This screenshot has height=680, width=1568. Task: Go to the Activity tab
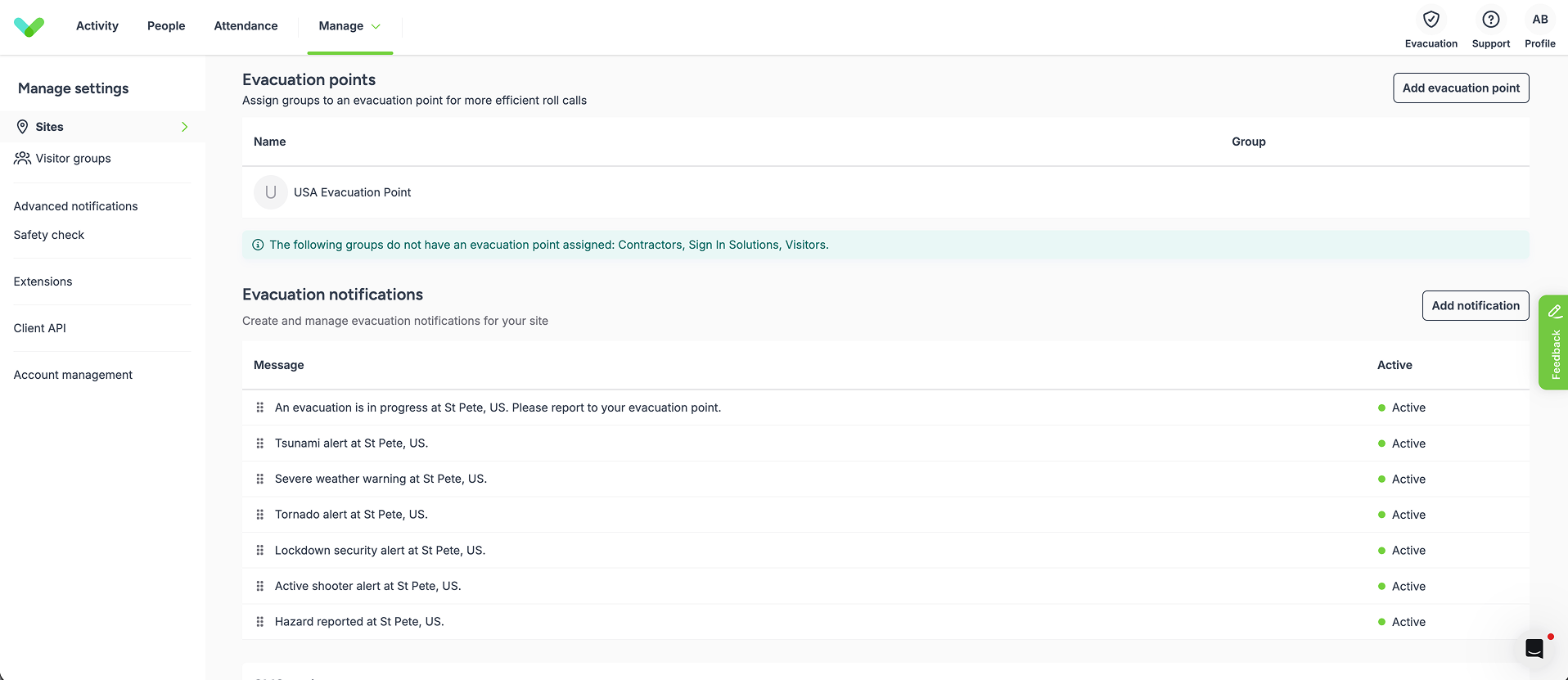tap(97, 26)
